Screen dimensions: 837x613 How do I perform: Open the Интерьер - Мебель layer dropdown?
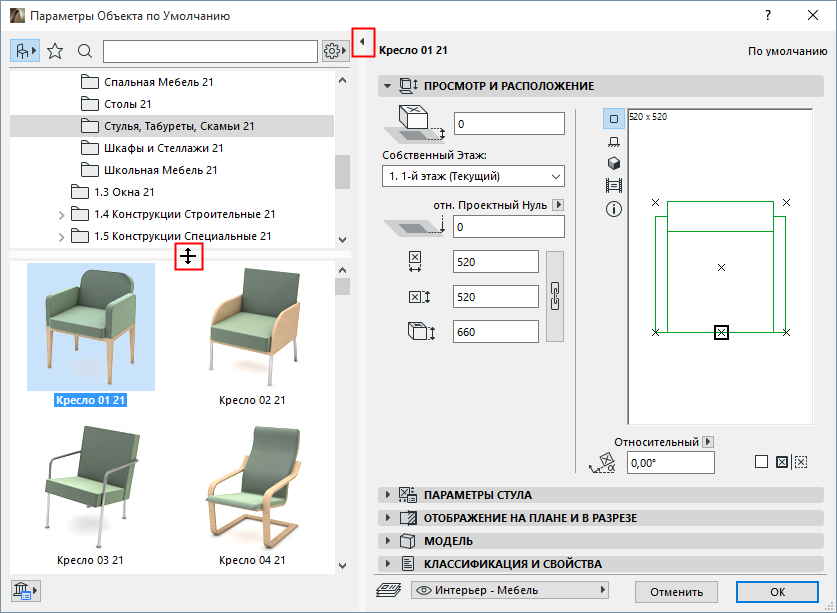pos(510,590)
